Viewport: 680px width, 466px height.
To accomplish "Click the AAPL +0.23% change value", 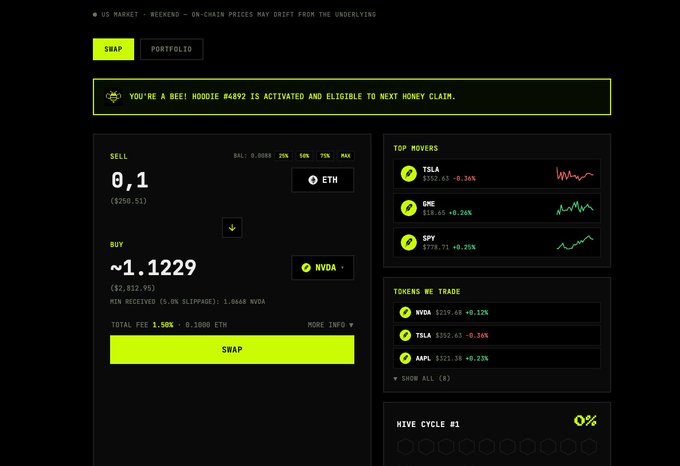I will (477, 358).
